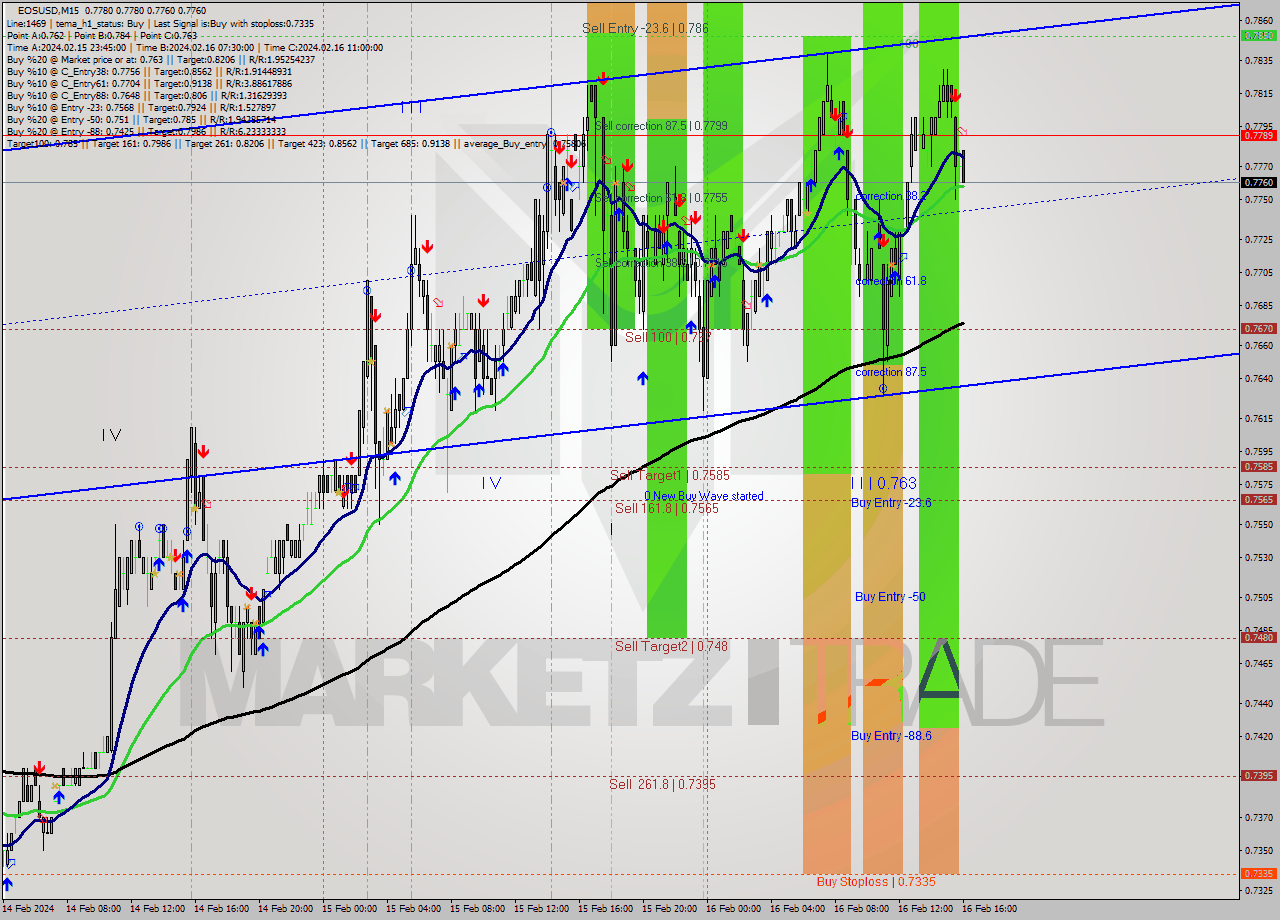Click the '14 Feb 2024' date on time axis
1280x920 pixels.
pos(30,910)
